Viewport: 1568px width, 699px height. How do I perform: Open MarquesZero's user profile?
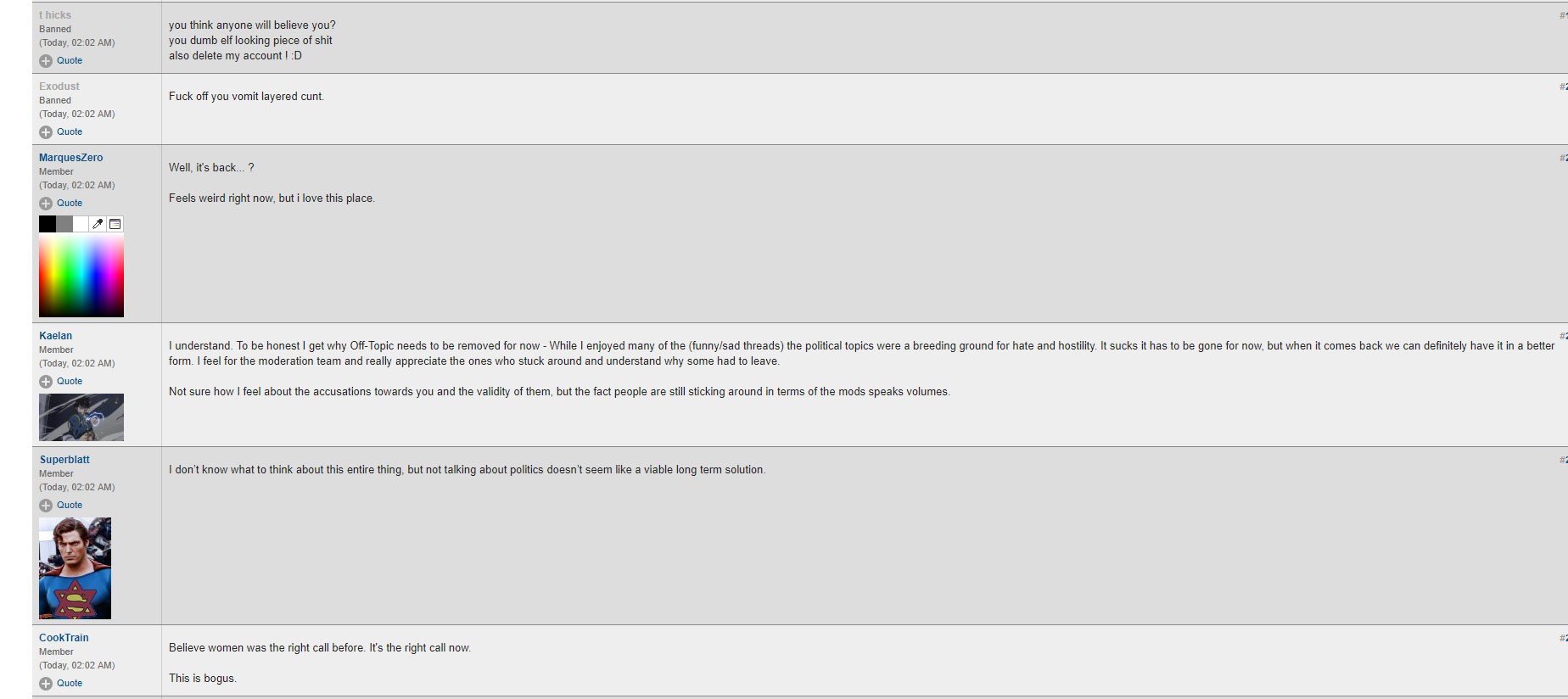click(70, 158)
